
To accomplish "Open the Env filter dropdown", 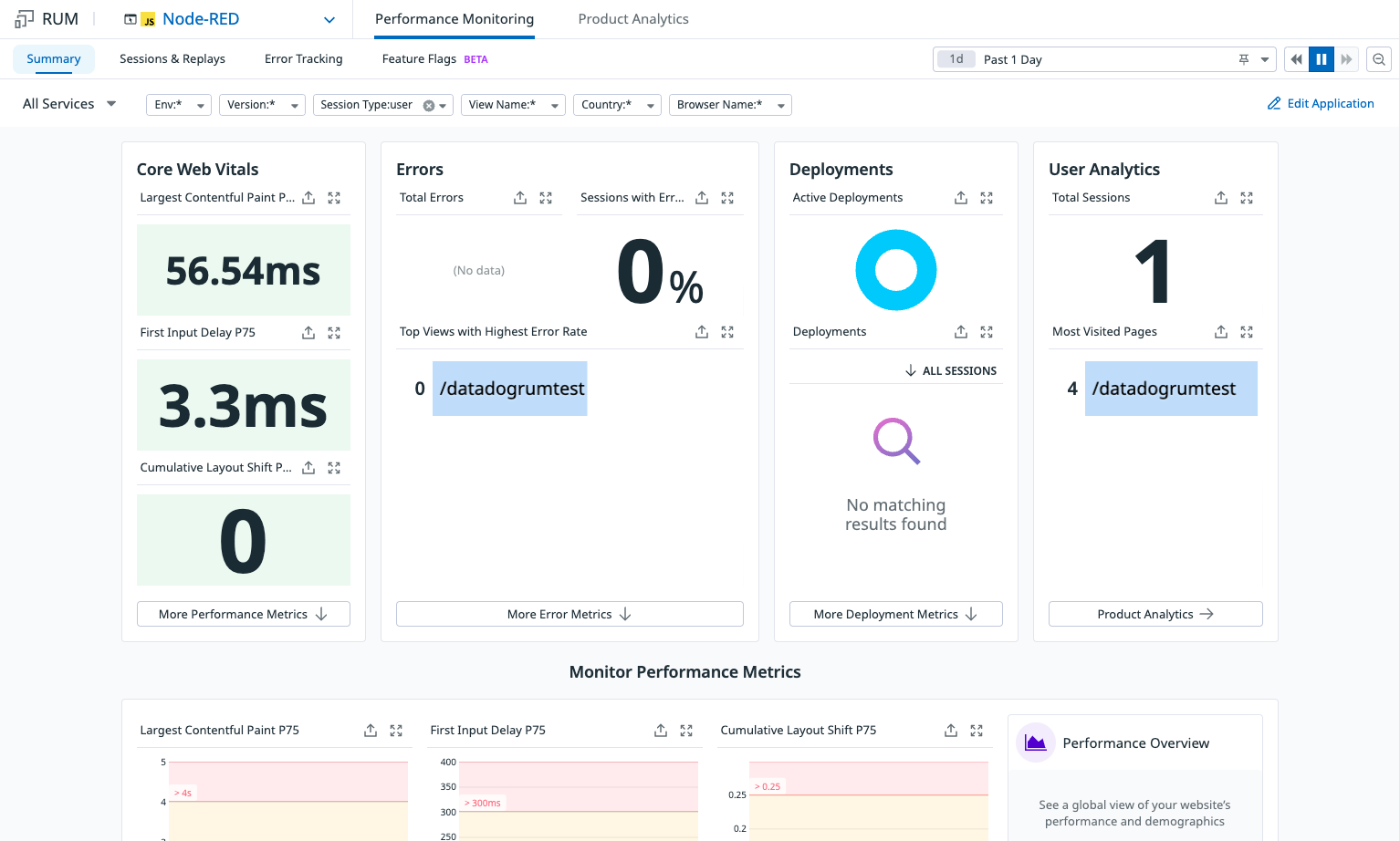I will 179,105.
